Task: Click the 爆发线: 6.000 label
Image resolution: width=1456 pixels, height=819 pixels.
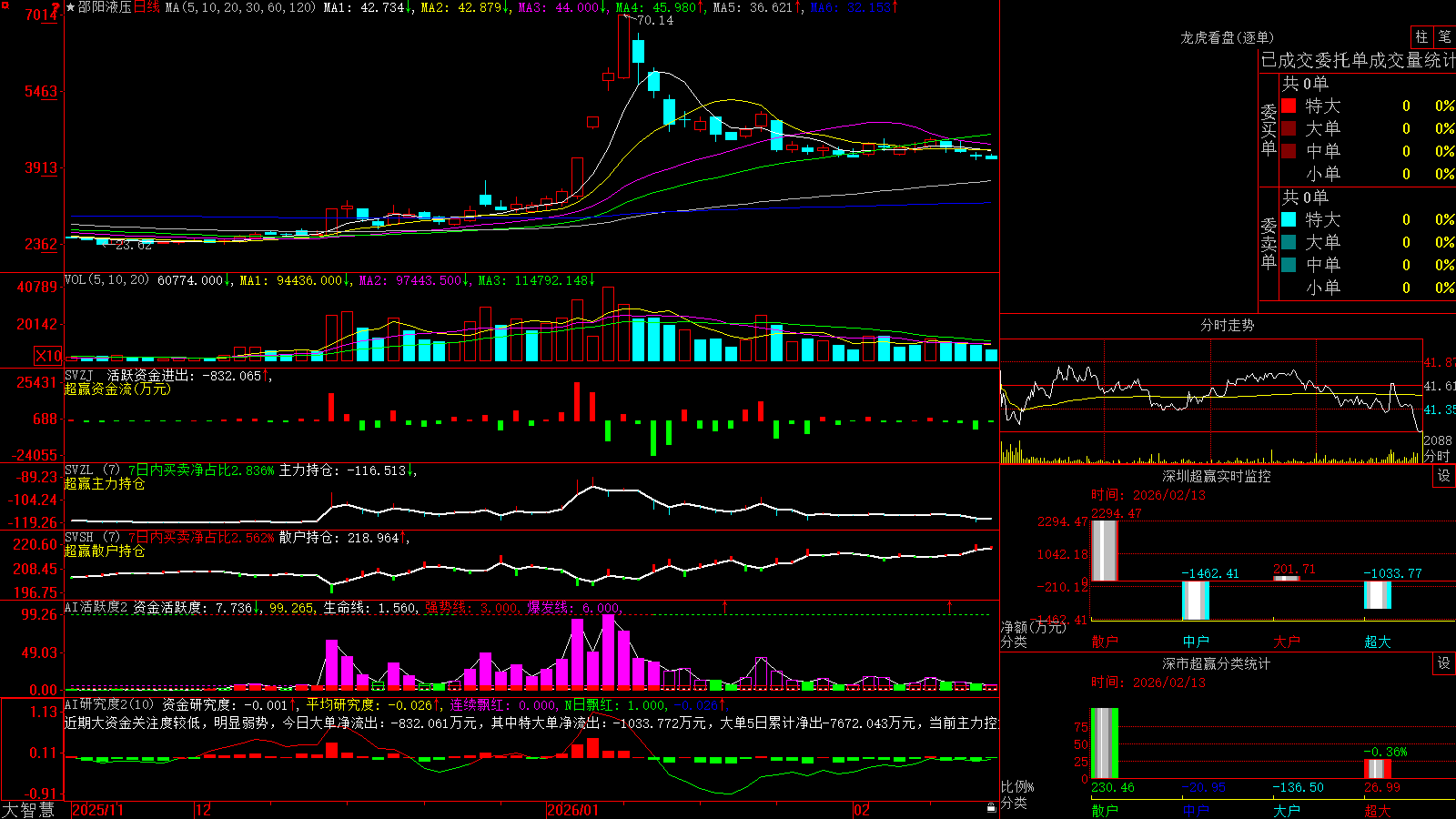Action: [575, 607]
